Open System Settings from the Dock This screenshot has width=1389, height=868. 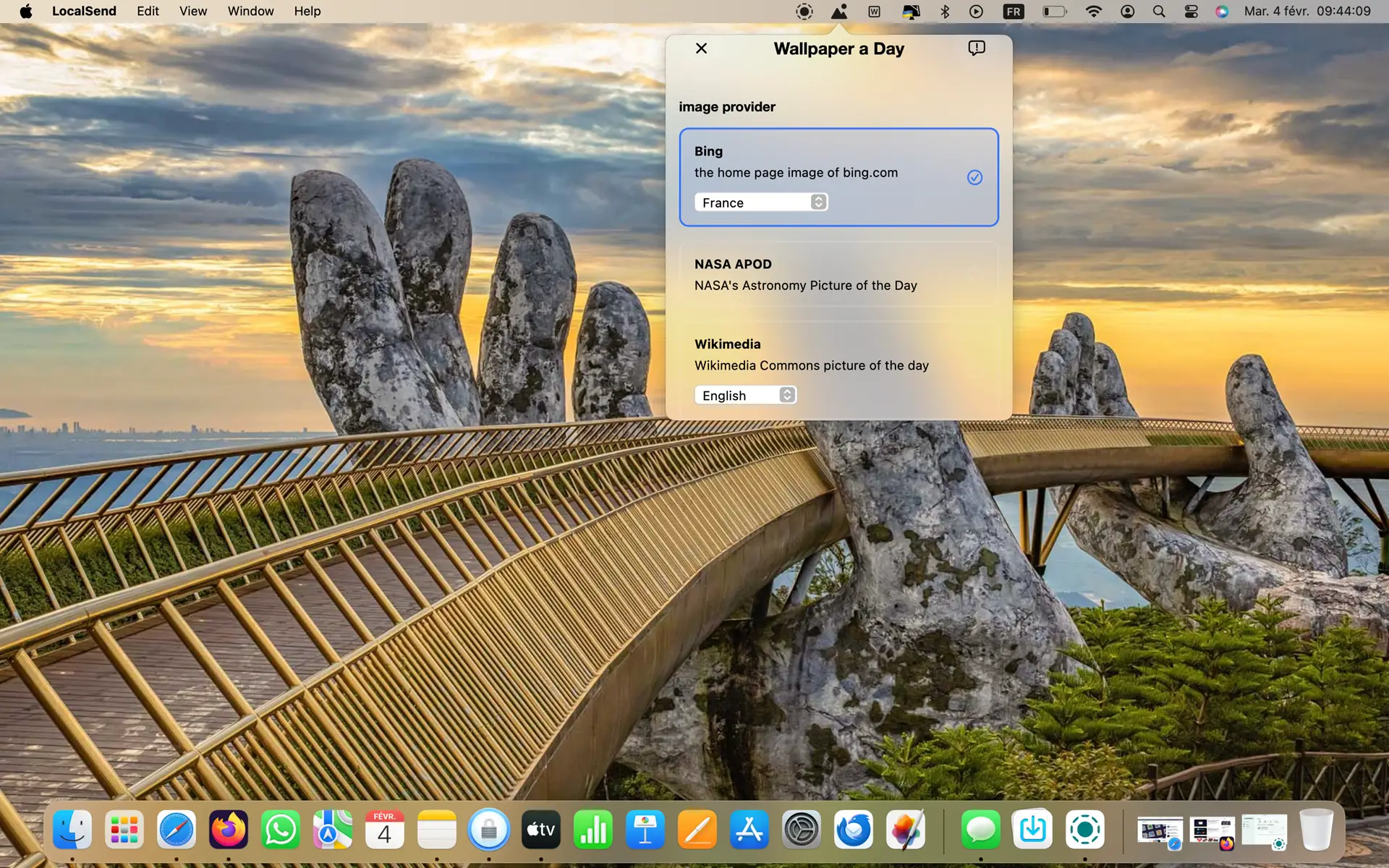pyautogui.click(x=802, y=829)
